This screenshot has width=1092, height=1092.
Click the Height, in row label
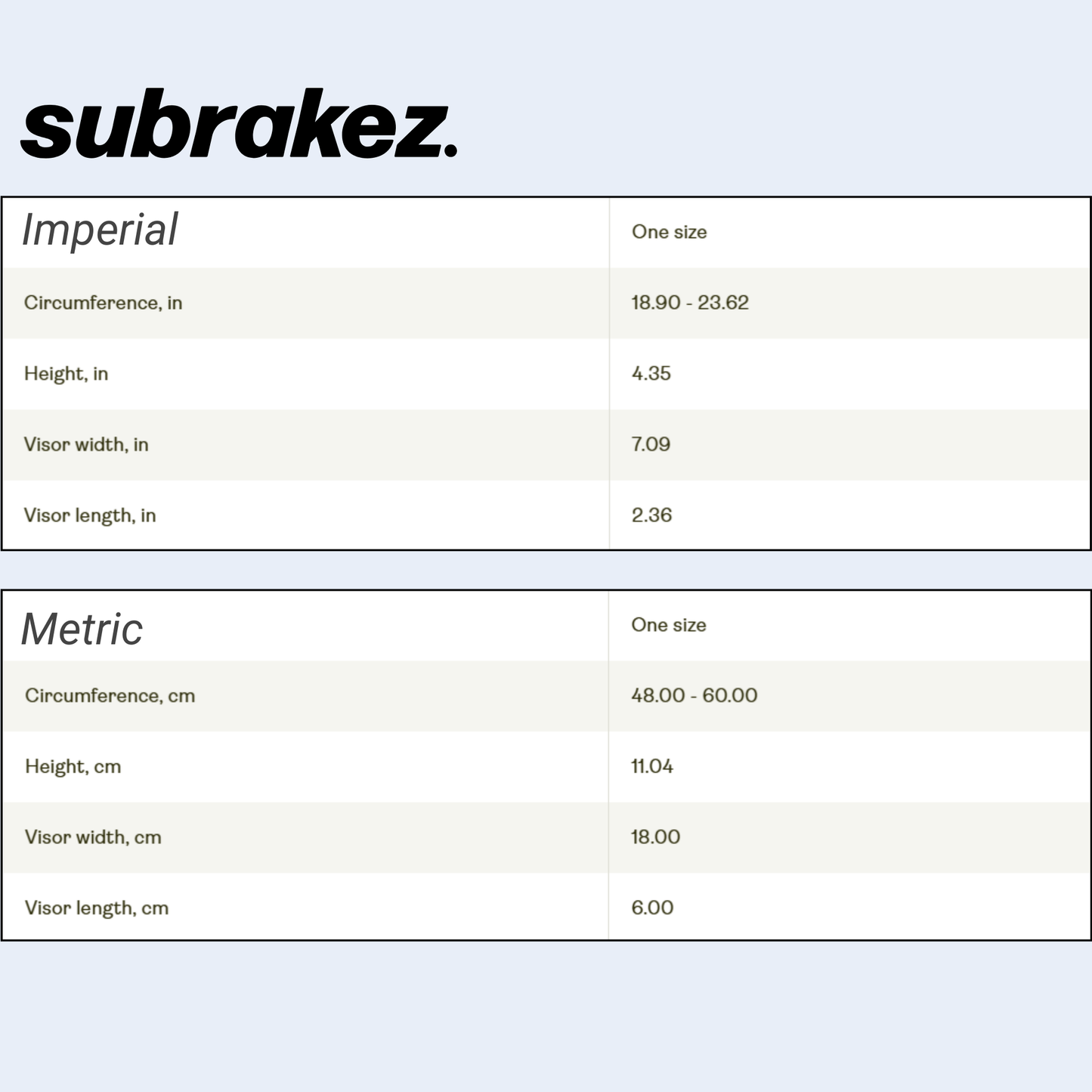point(66,373)
